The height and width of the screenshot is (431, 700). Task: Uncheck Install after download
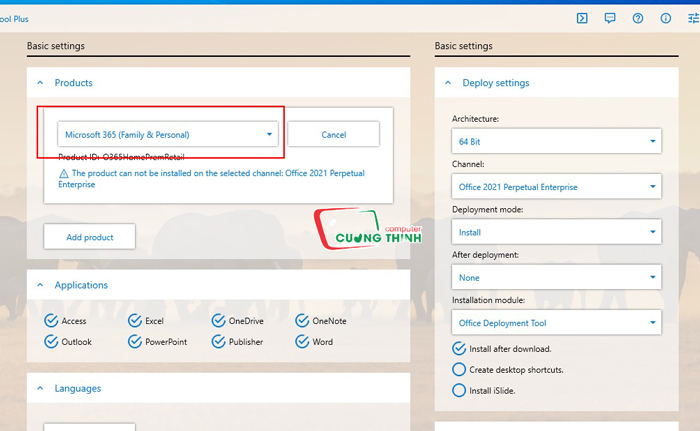coord(459,348)
